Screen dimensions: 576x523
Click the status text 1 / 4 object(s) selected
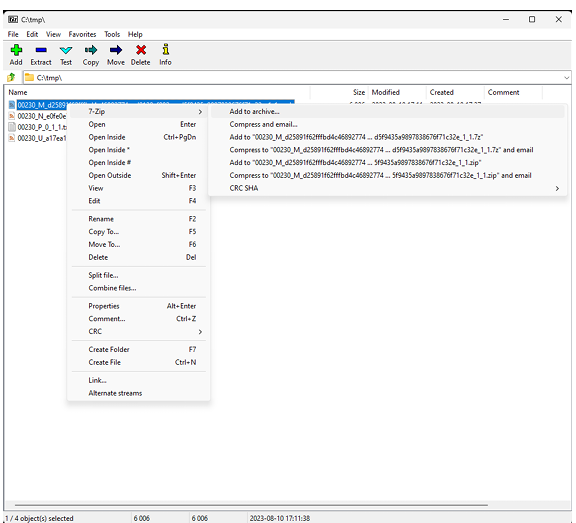39,518
